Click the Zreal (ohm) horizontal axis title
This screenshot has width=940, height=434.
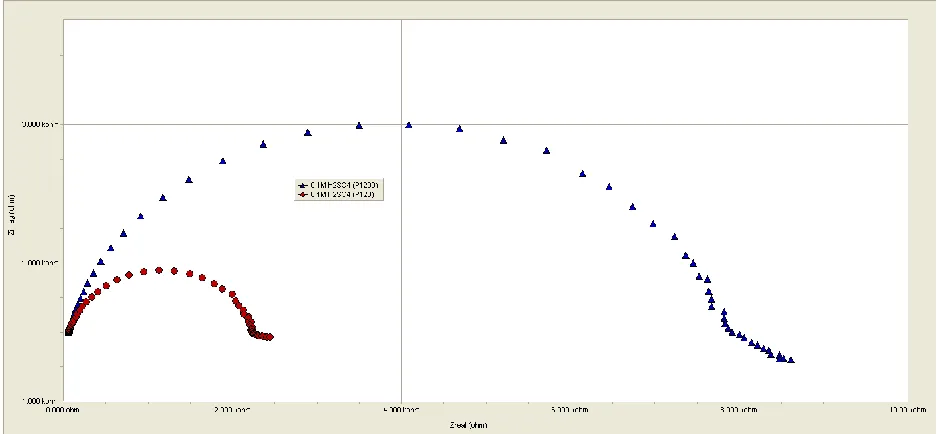(469, 425)
